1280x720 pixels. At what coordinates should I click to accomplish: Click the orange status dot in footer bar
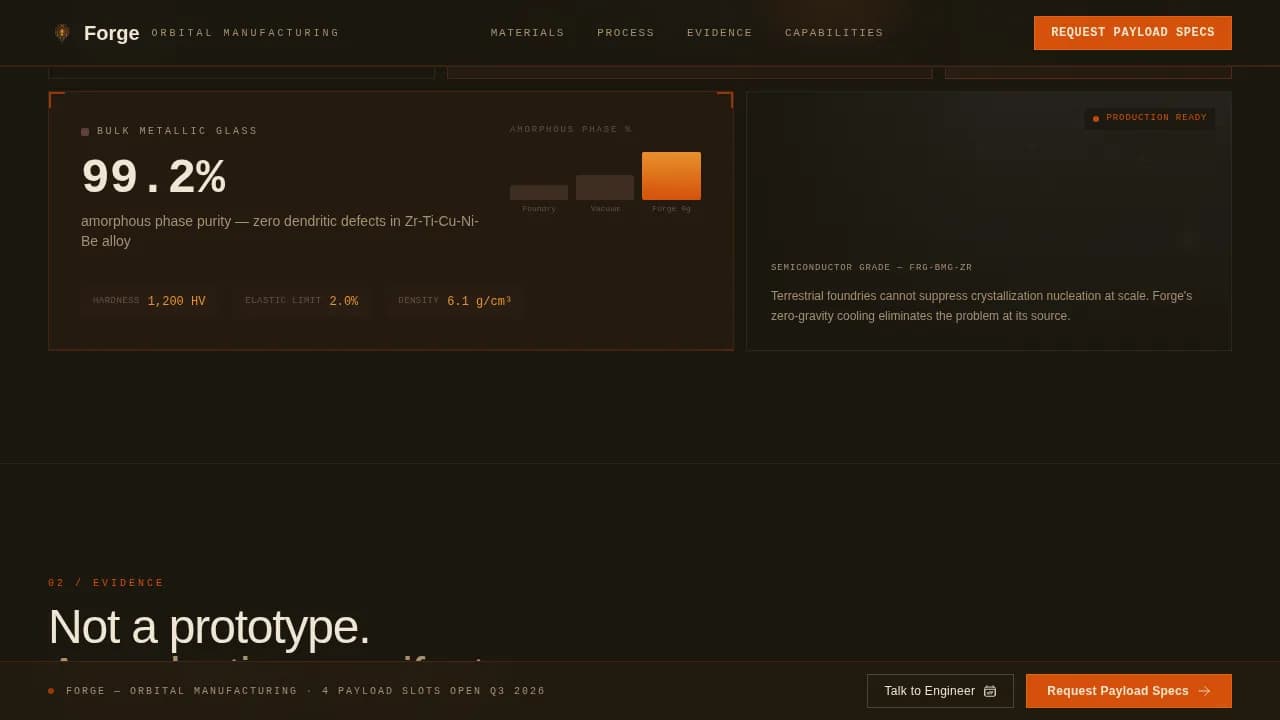[x=51, y=691]
